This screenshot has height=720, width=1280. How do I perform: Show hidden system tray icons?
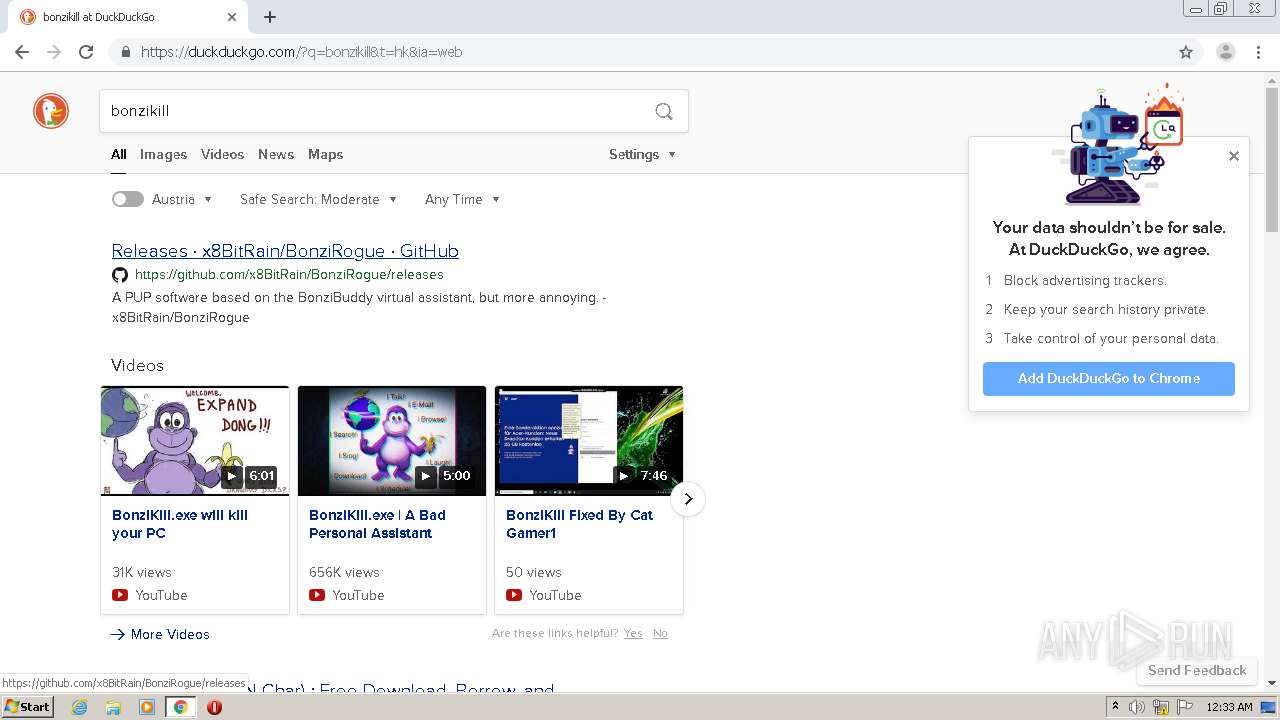coord(1115,707)
